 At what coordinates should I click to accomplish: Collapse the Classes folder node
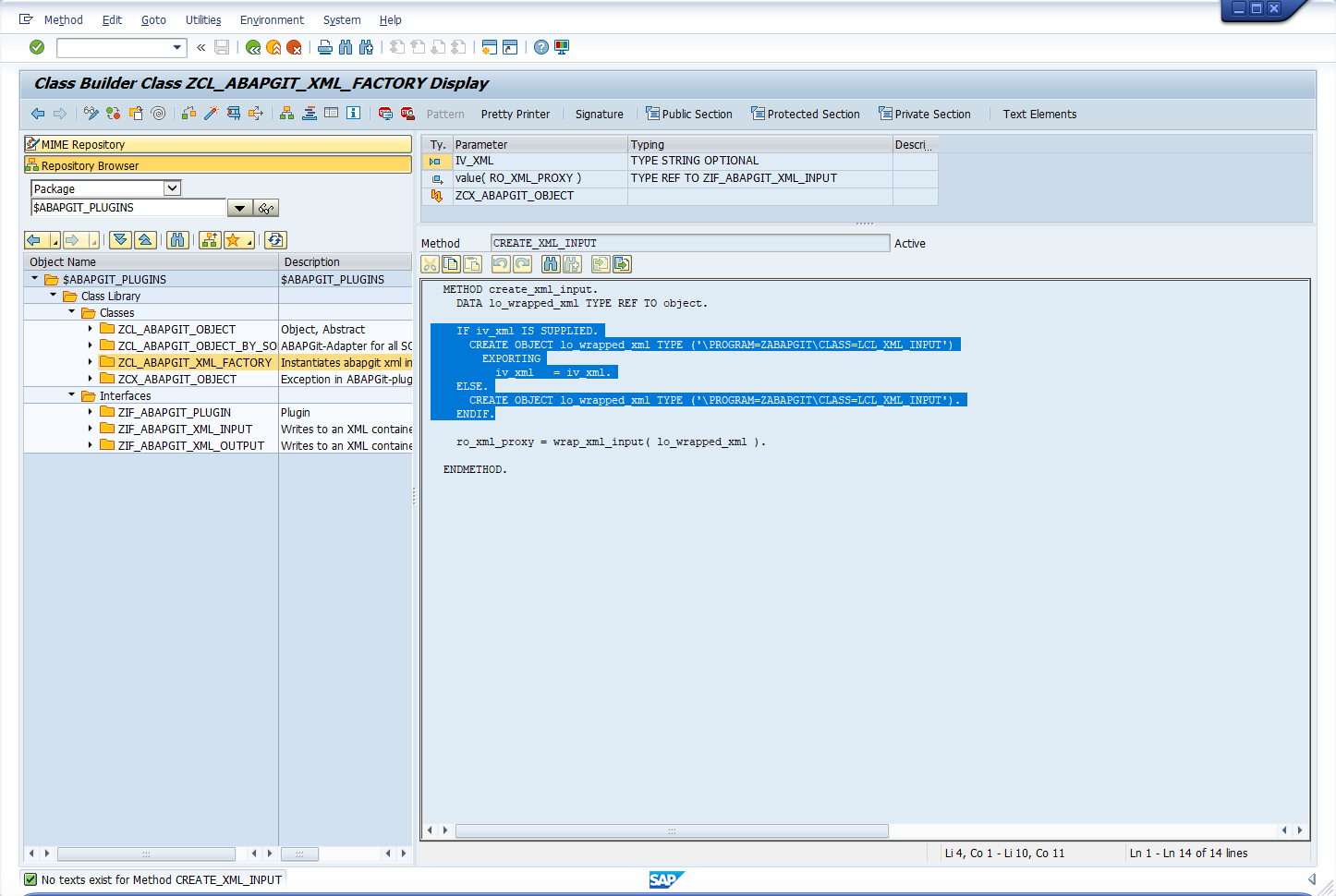tap(72, 311)
